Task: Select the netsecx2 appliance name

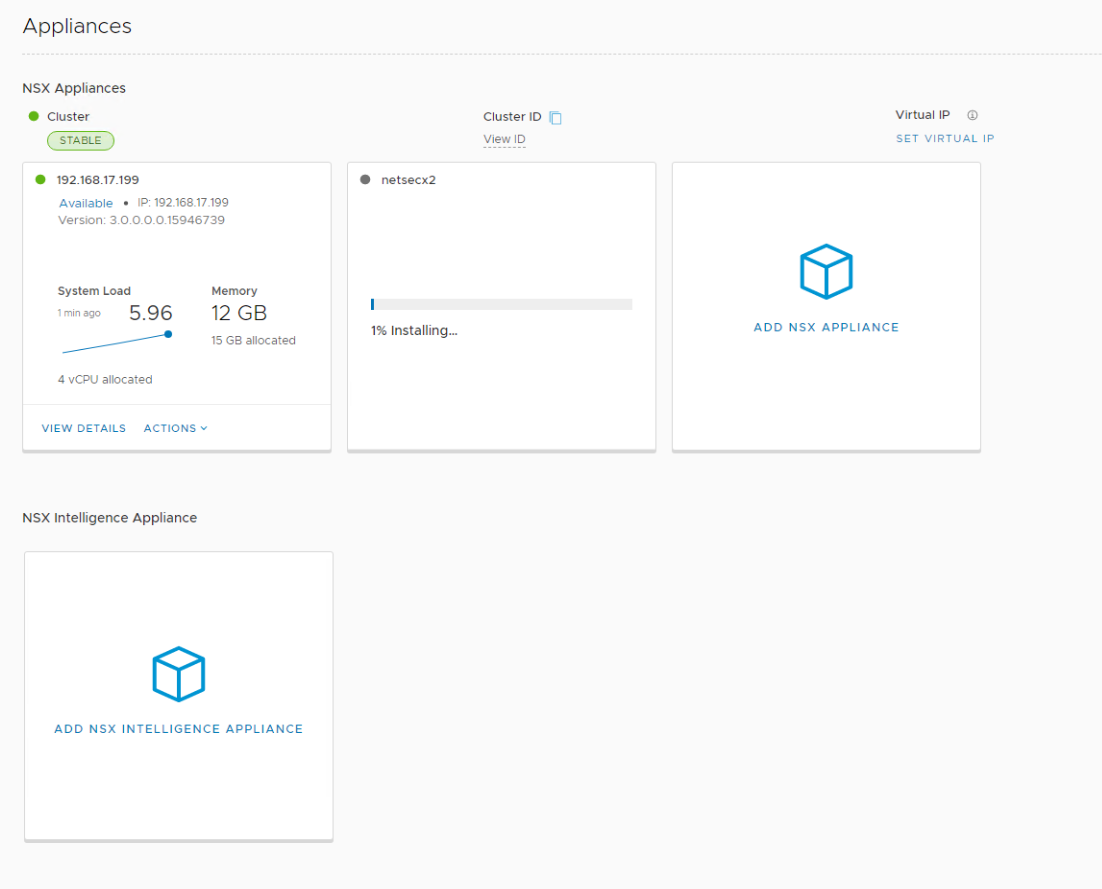Action: point(409,180)
